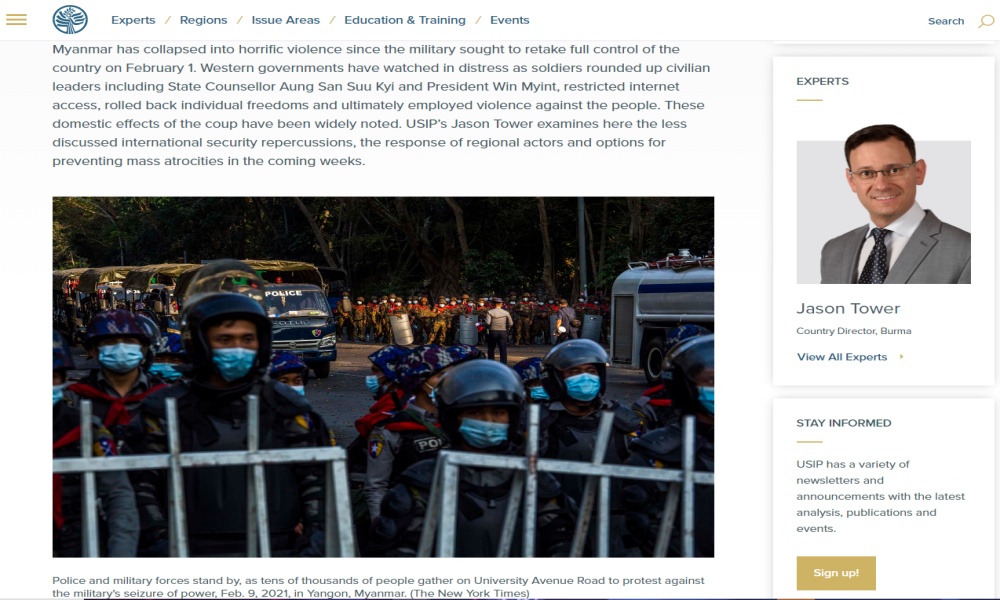Open the Regions menu item
Image resolution: width=1000 pixels, height=600 pixels.
coord(203,20)
